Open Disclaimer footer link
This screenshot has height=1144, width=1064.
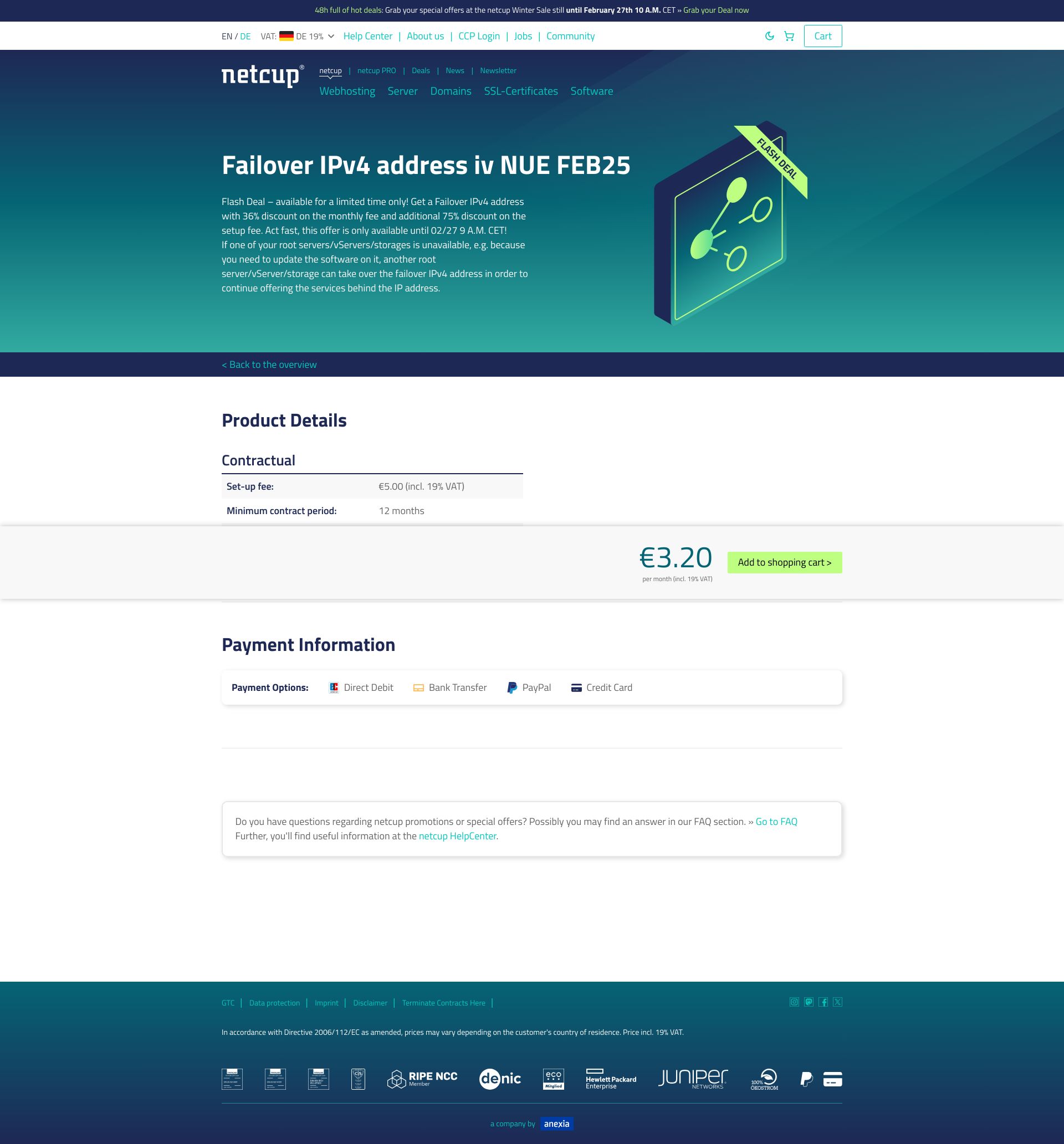click(x=370, y=1003)
